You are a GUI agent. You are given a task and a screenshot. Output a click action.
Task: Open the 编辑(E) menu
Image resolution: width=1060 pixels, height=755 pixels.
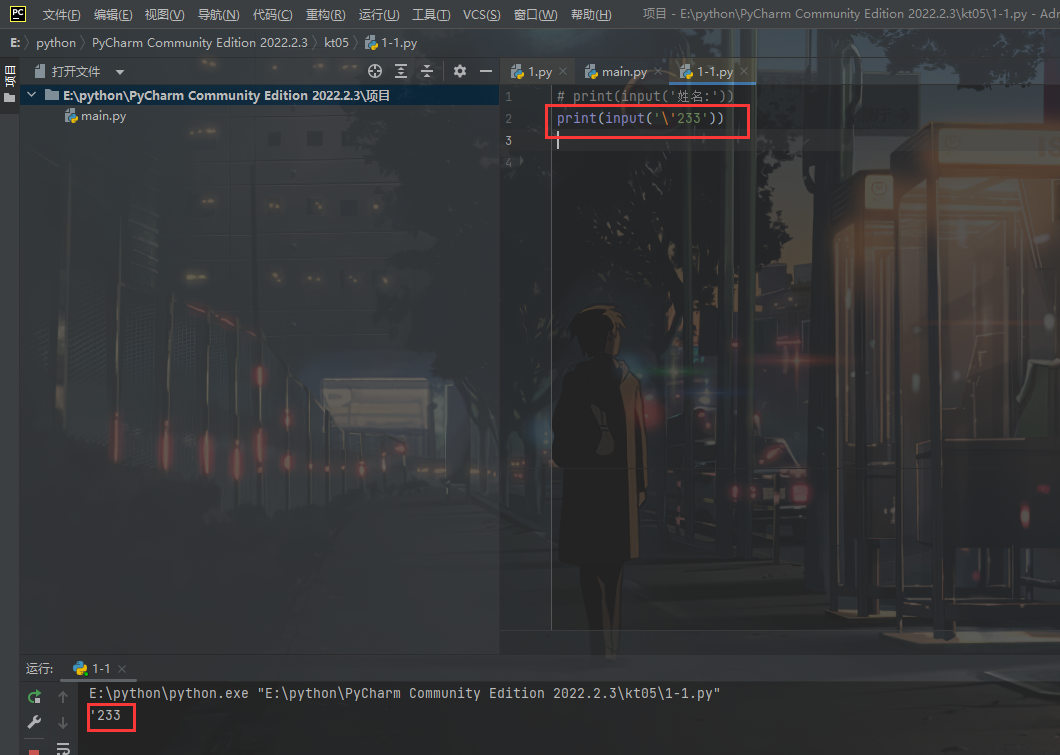(113, 14)
